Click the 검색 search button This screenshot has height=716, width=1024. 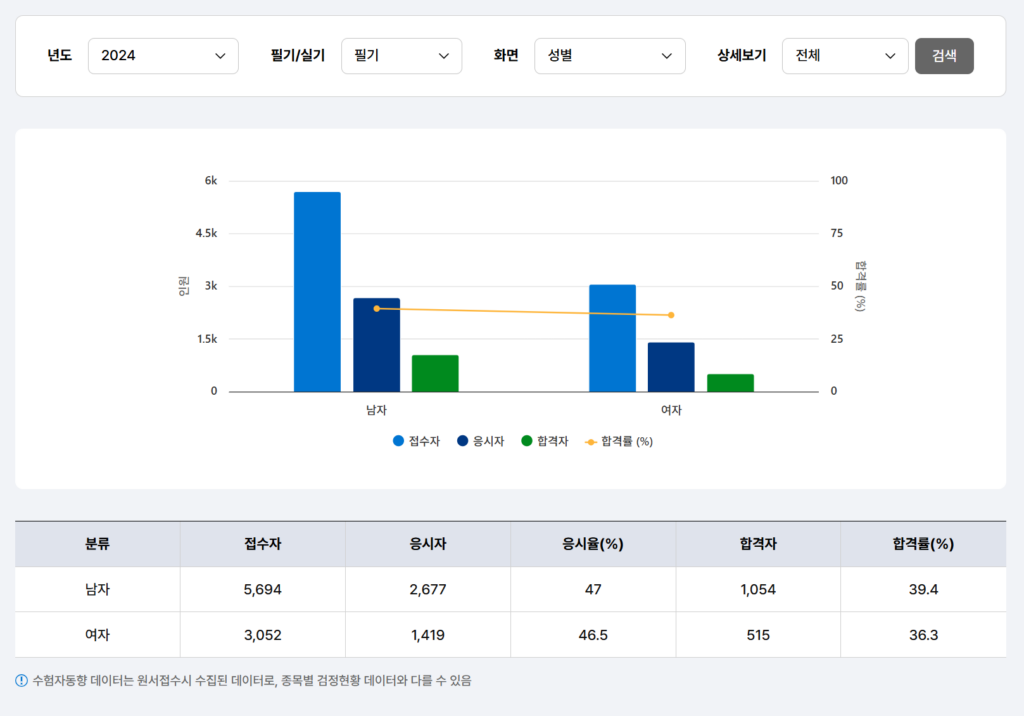944,55
